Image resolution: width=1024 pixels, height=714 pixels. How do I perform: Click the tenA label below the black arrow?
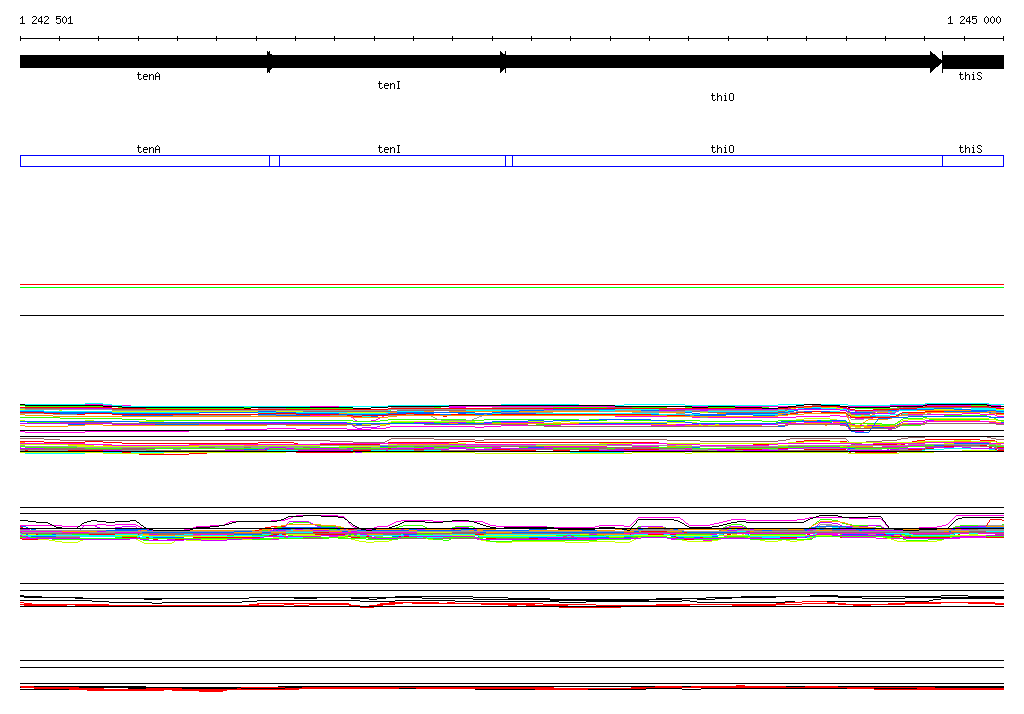148,76
